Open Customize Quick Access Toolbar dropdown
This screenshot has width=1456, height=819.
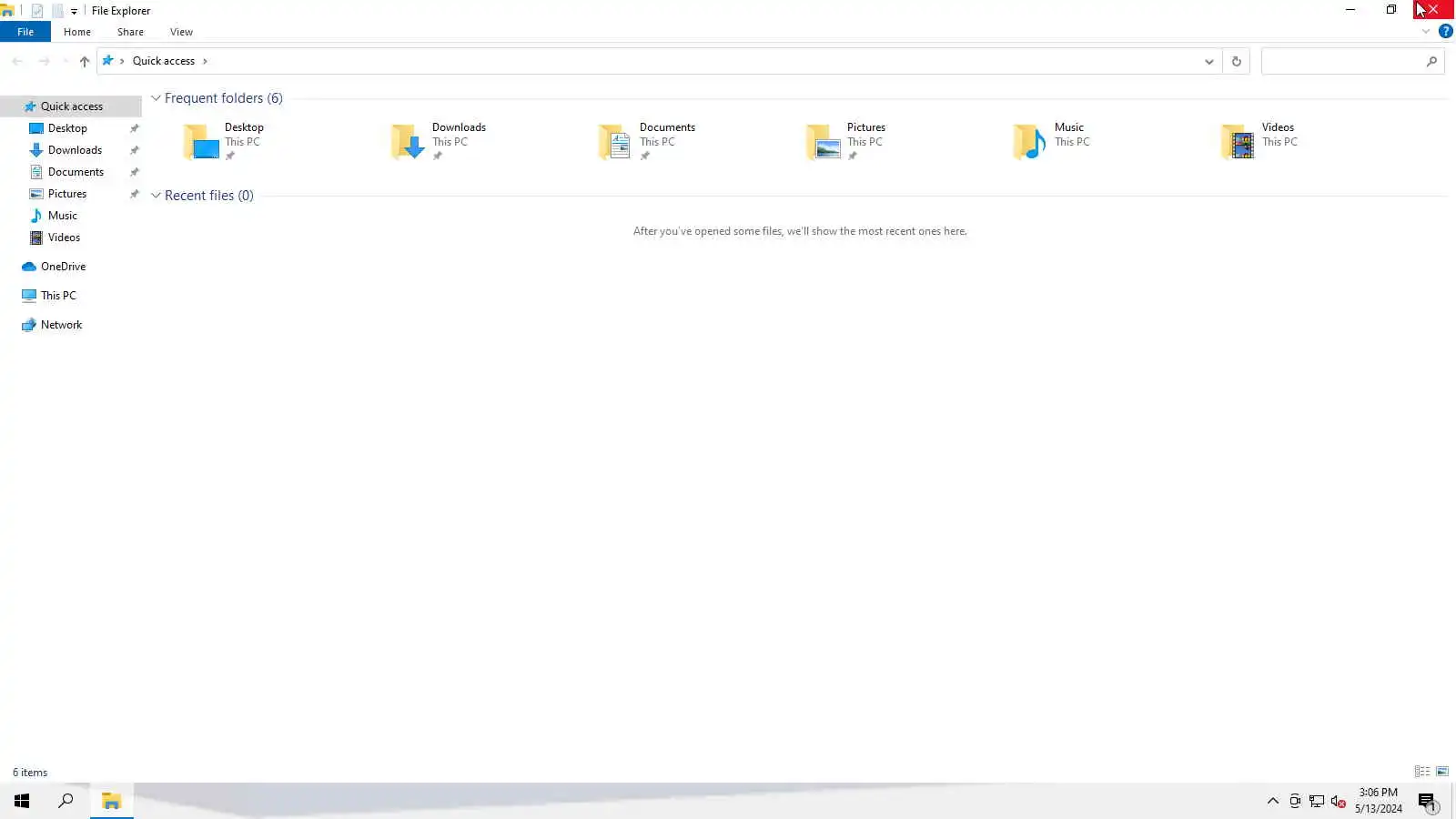click(75, 11)
